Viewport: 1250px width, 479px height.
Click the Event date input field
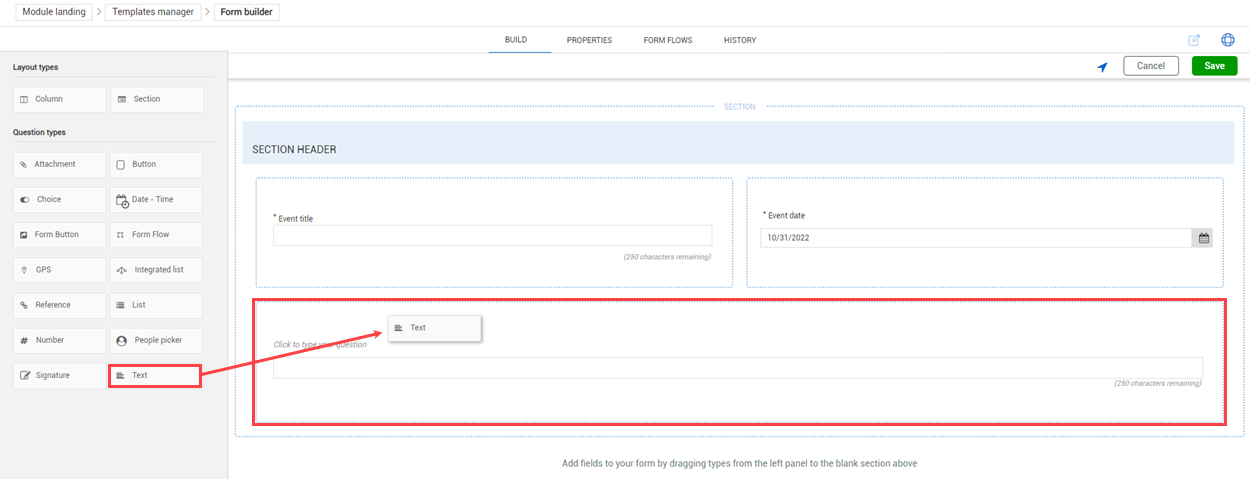976,238
